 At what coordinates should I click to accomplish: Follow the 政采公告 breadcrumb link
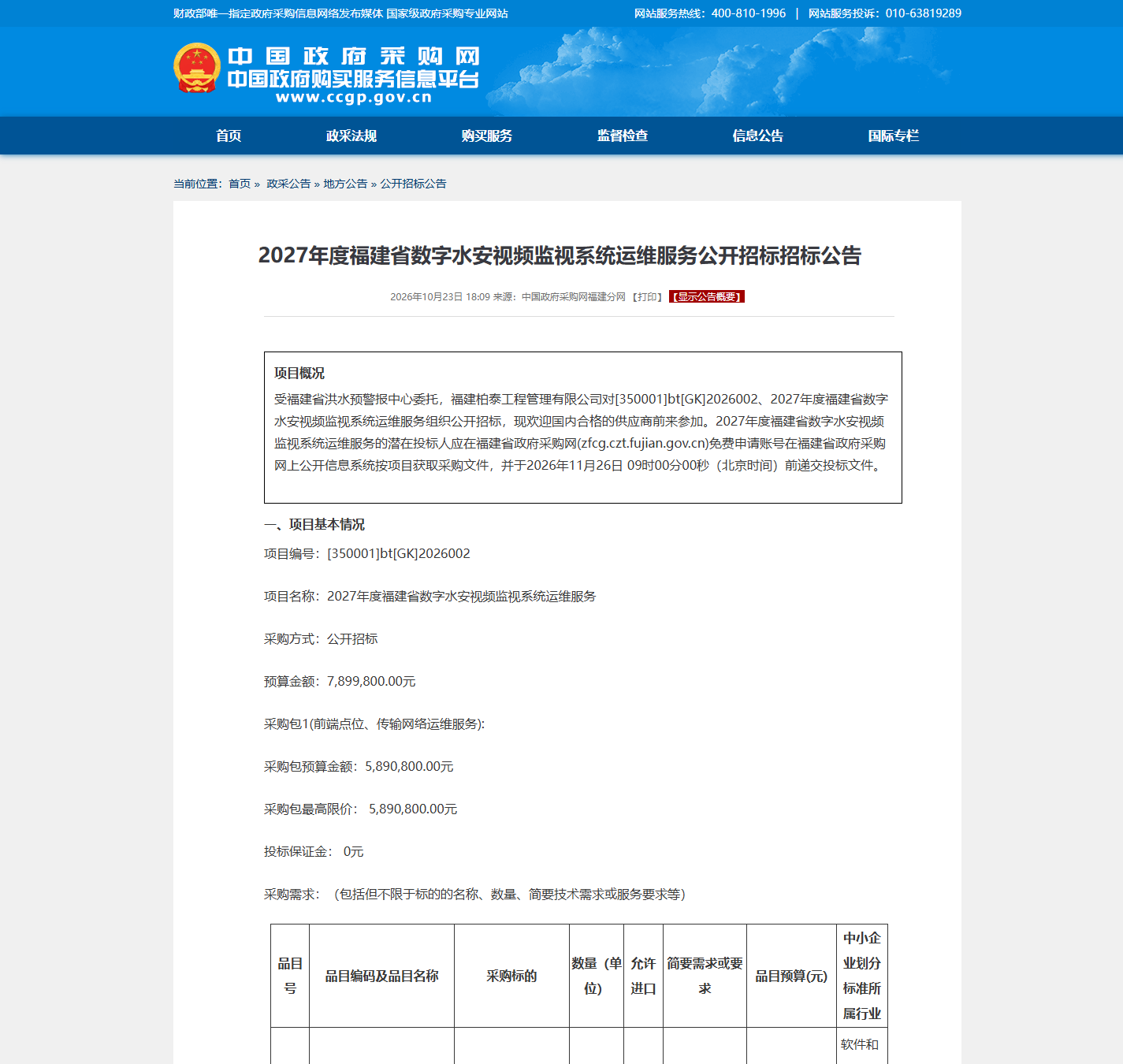click(x=288, y=184)
